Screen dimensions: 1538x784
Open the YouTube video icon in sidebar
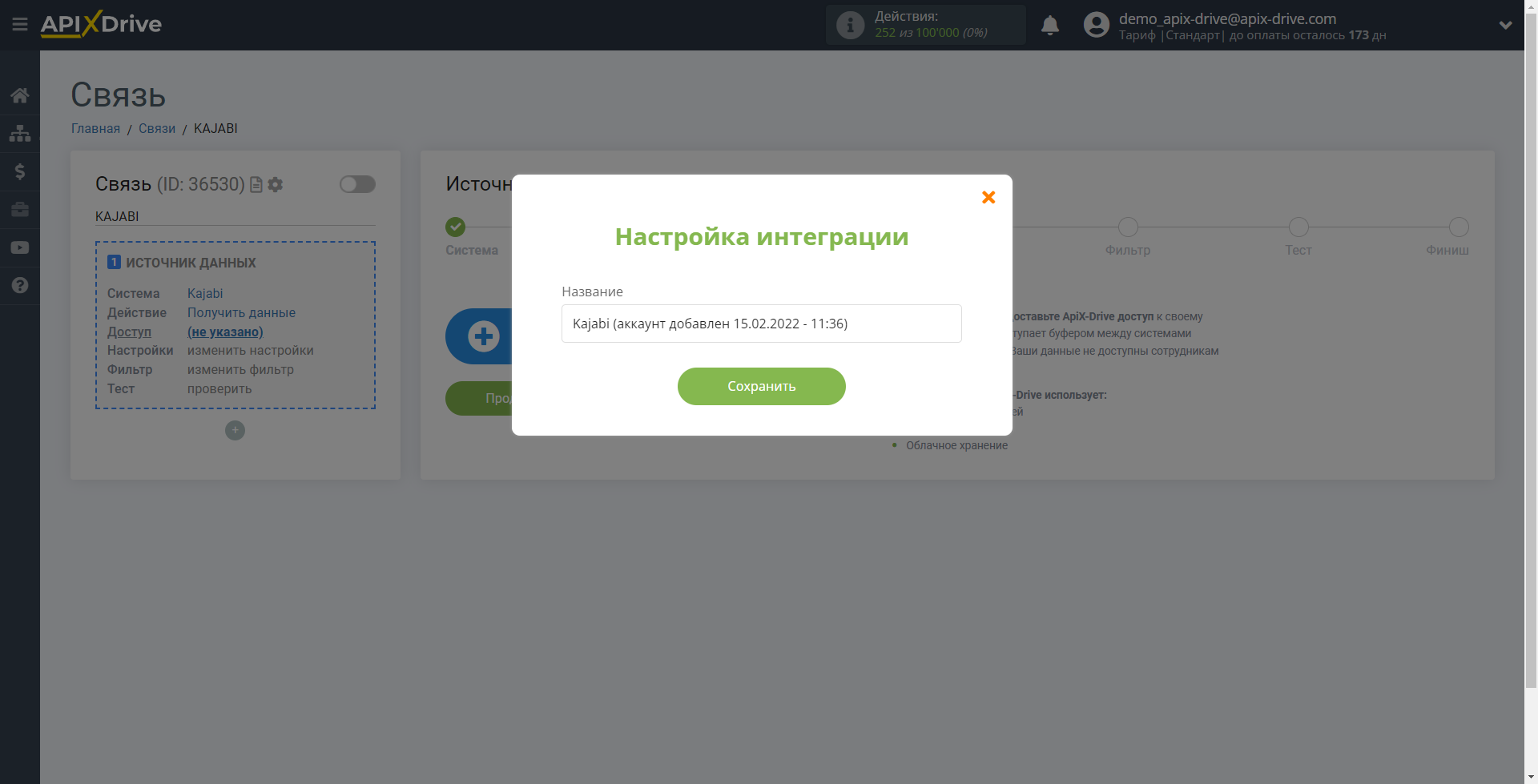(x=20, y=247)
